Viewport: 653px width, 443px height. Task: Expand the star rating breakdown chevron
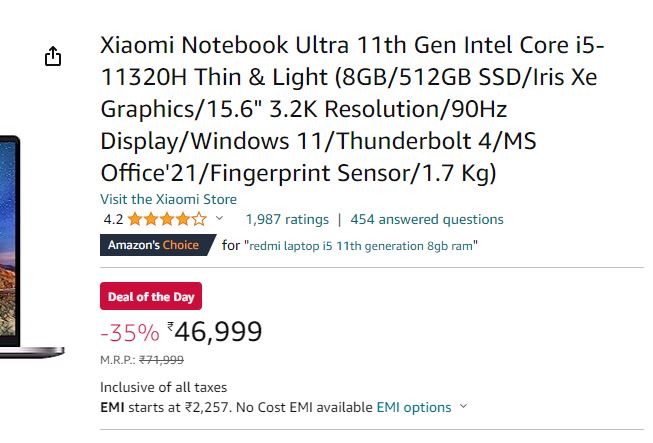coord(219,218)
